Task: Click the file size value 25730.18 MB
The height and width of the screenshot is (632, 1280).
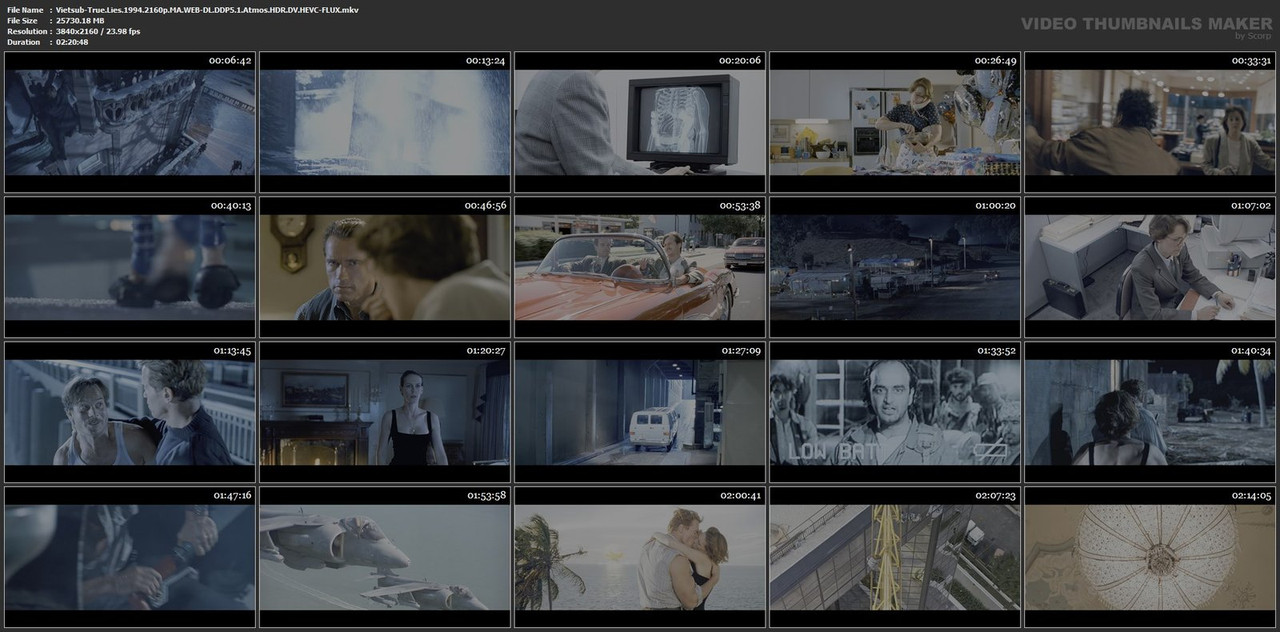Action: click(80, 20)
